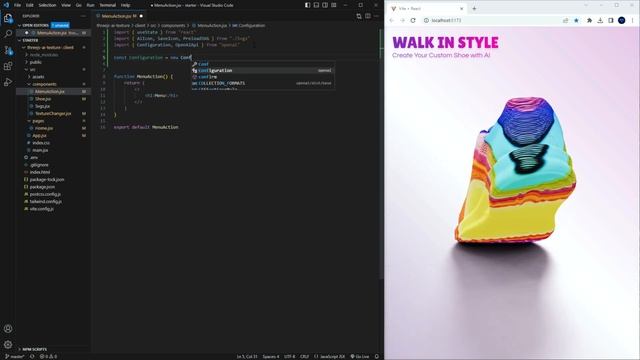The height and width of the screenshot is (360, 640).
Task: Open the Accounts icon in activity bar
Action: pos(8,329)
